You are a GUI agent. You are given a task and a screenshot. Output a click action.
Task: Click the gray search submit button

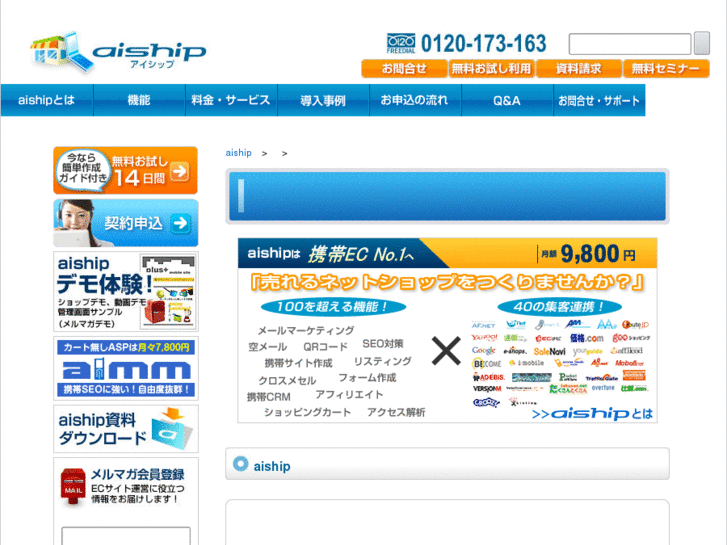click(701, 43)
